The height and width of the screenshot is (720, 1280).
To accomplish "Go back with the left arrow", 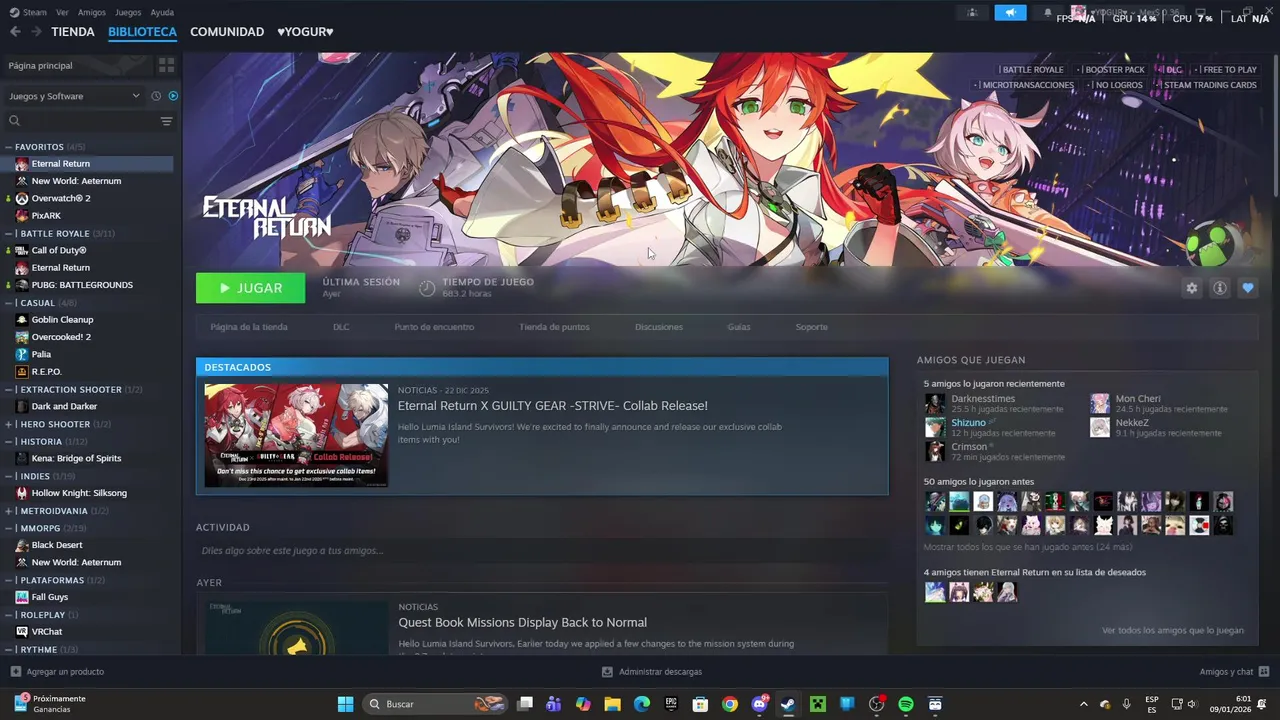I will [15, 32].
